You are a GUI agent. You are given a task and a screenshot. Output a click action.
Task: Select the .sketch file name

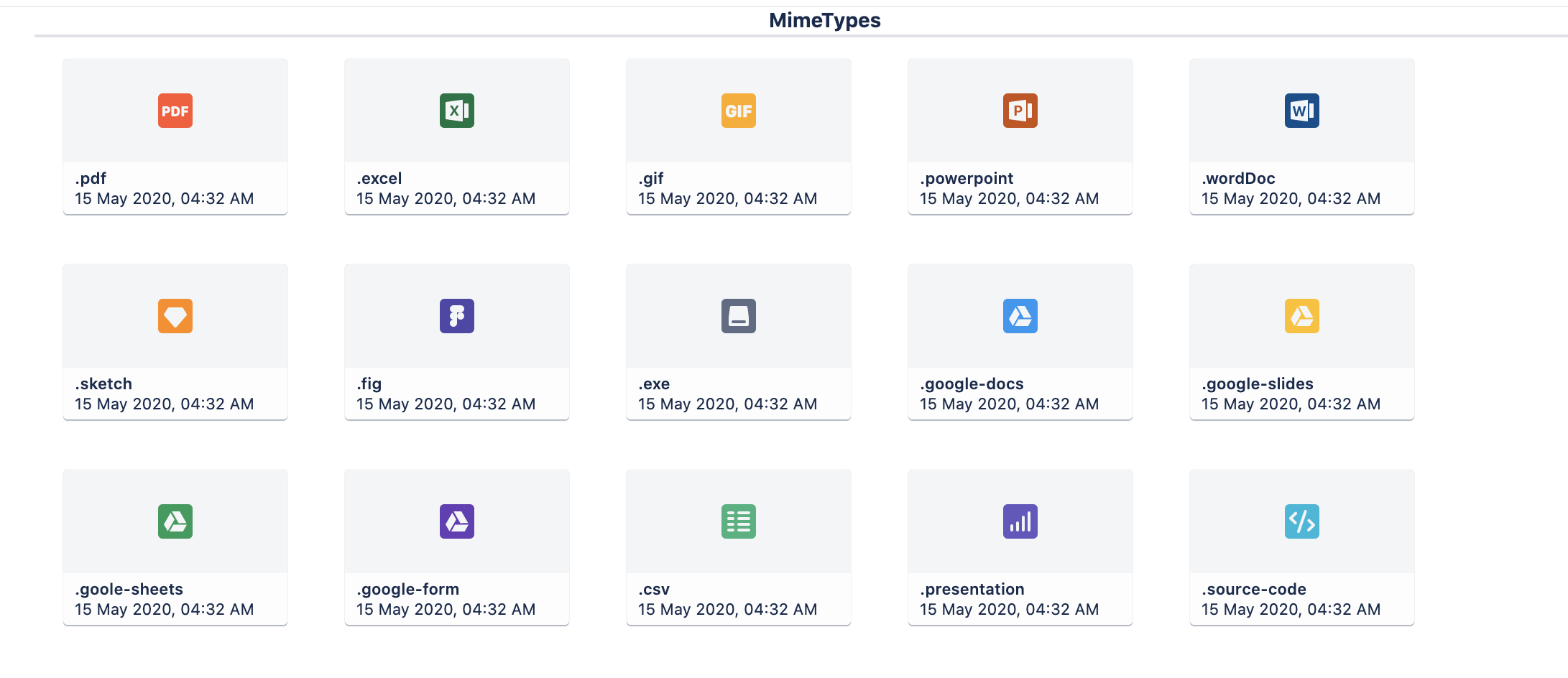pyautogui.click(x=103, y=384)
